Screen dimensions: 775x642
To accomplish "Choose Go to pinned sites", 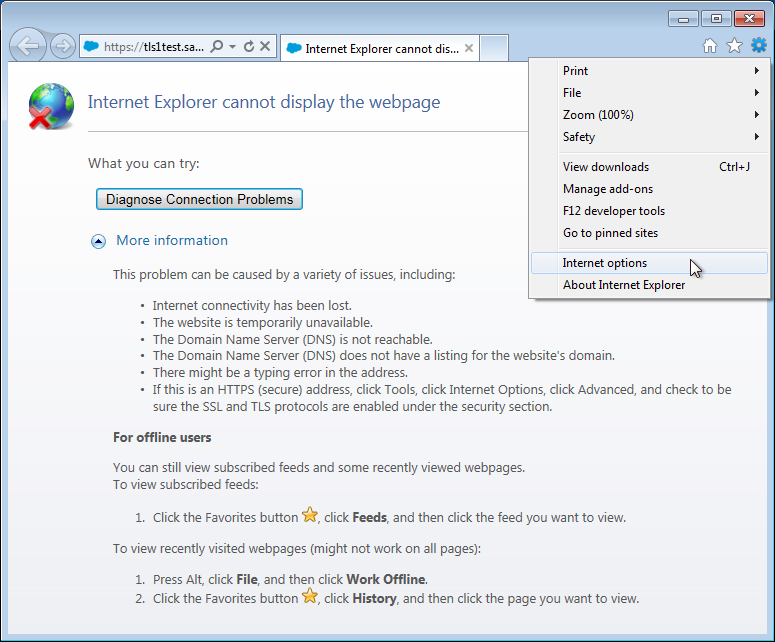I will [649, 233].
